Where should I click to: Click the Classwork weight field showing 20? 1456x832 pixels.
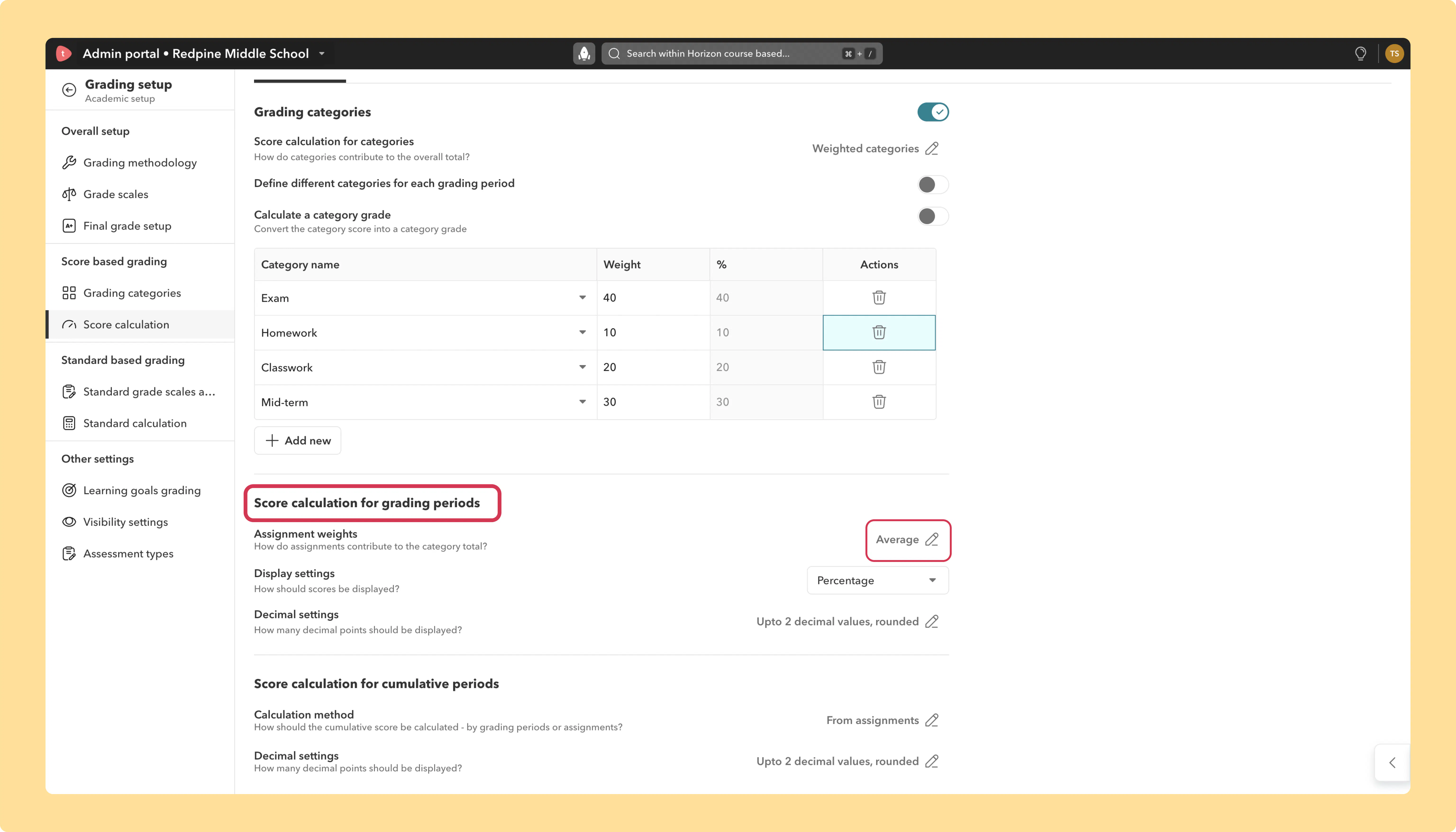(653, 367)
